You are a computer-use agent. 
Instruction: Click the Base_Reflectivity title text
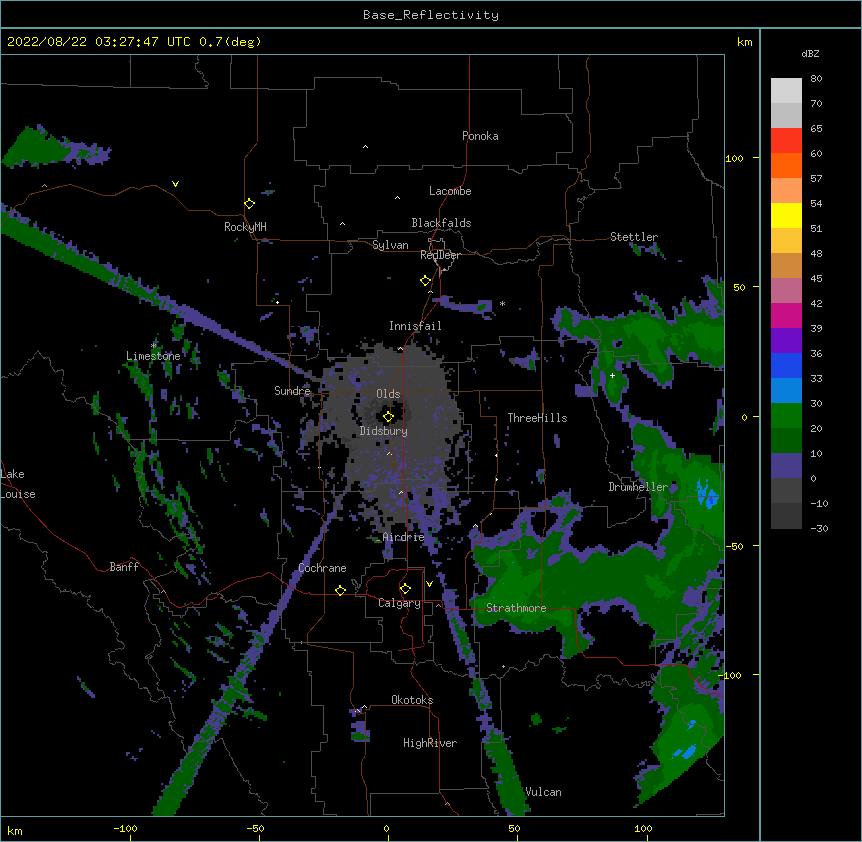431,15
